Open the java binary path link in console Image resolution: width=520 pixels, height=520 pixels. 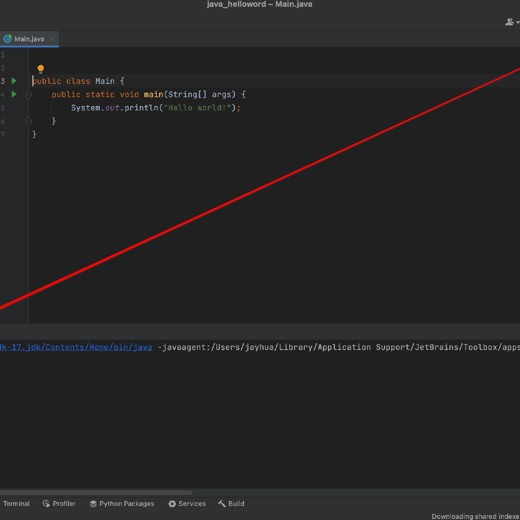76,347
